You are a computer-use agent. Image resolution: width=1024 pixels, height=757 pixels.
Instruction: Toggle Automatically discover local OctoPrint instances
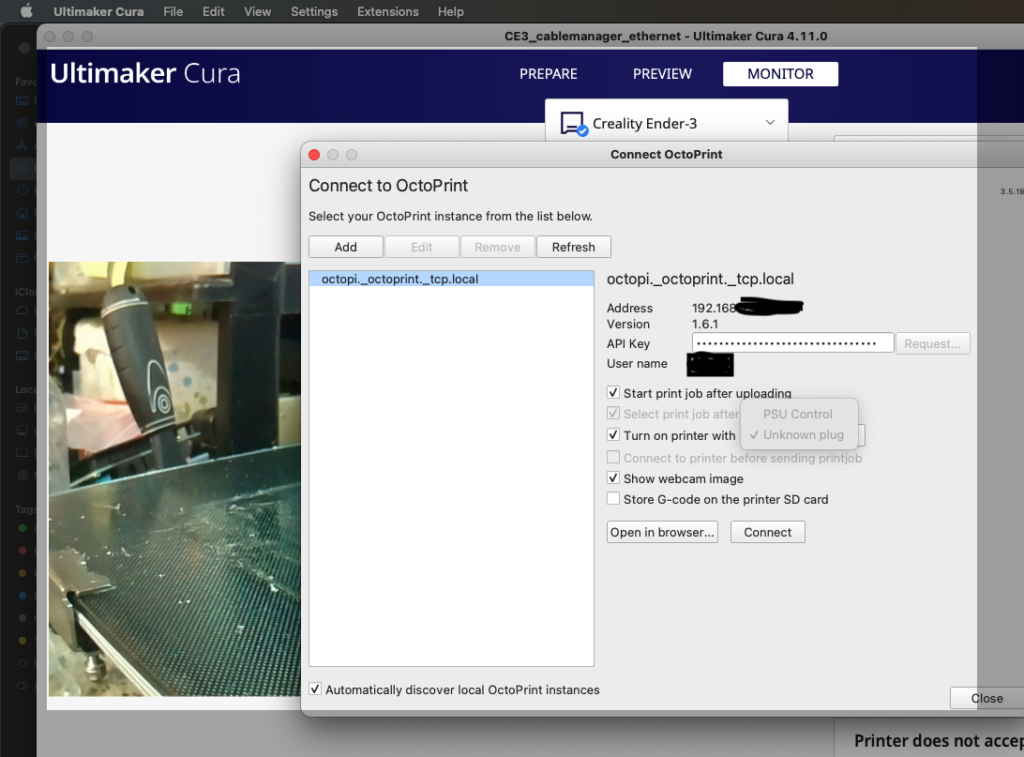pyautogui.click(x=315, y=689)
